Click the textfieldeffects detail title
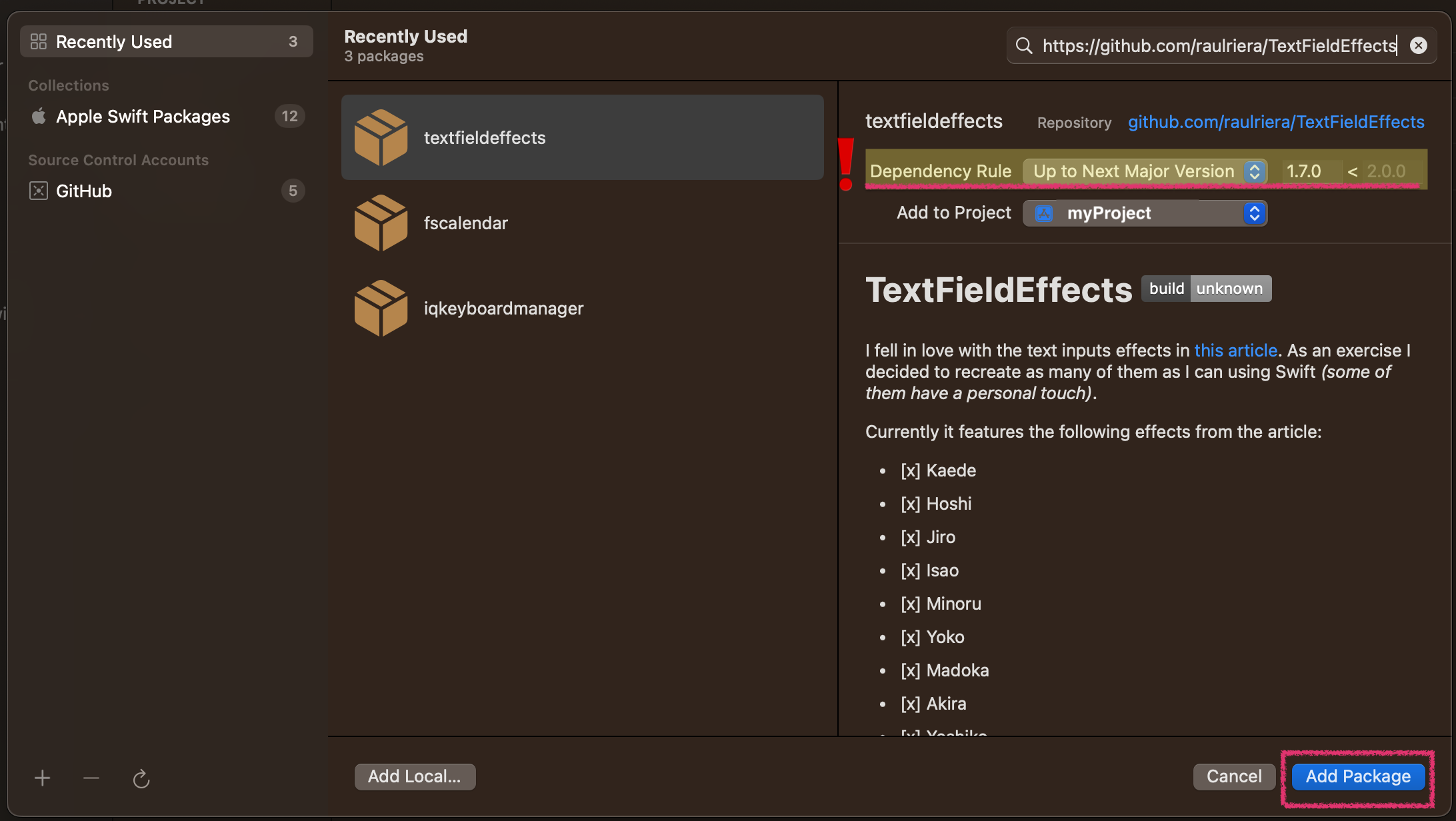The height and width of the screenshot is (821, 1456). click(x=934, y=121)
